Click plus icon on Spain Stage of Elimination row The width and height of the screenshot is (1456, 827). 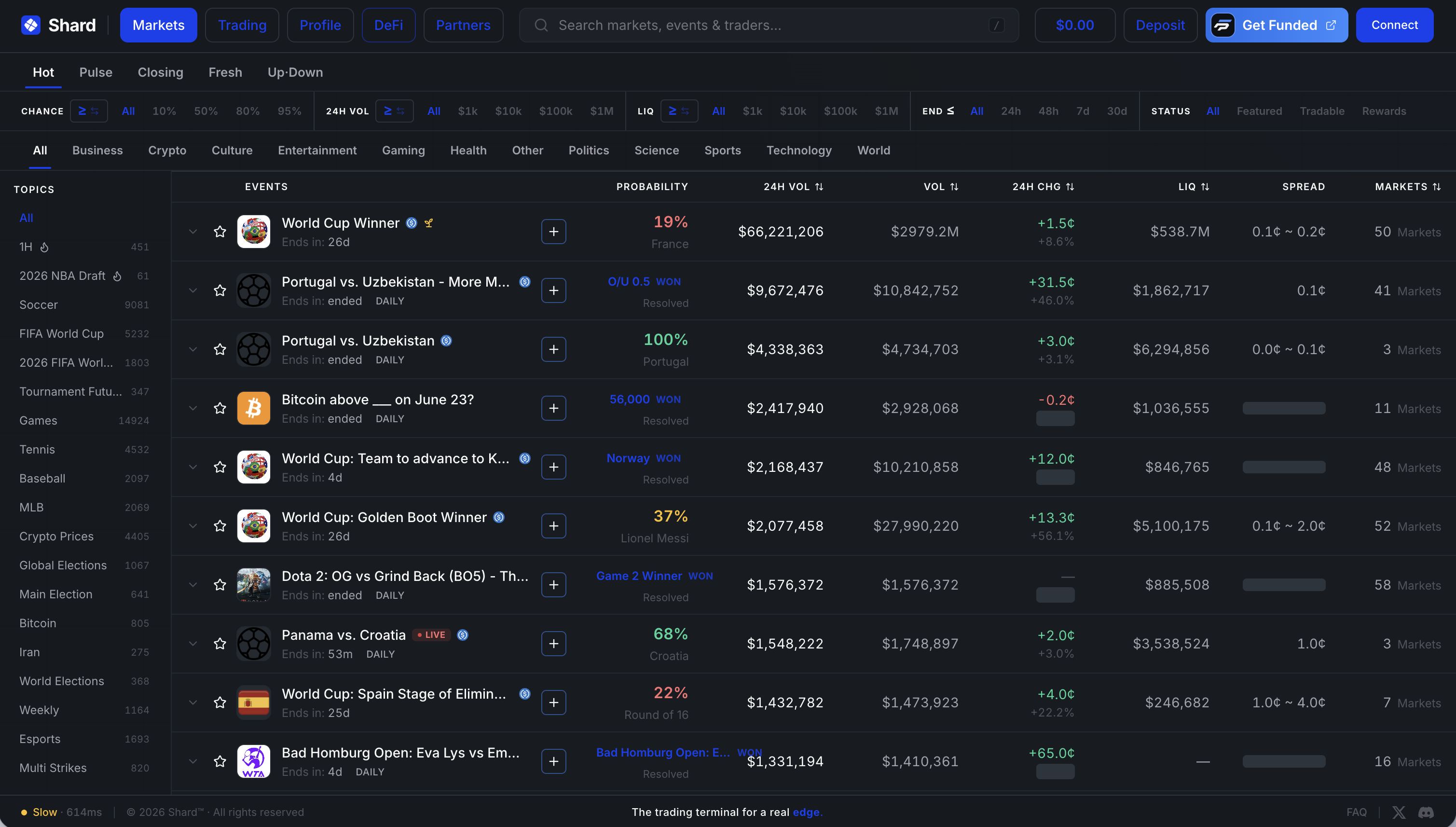[554, 703]
